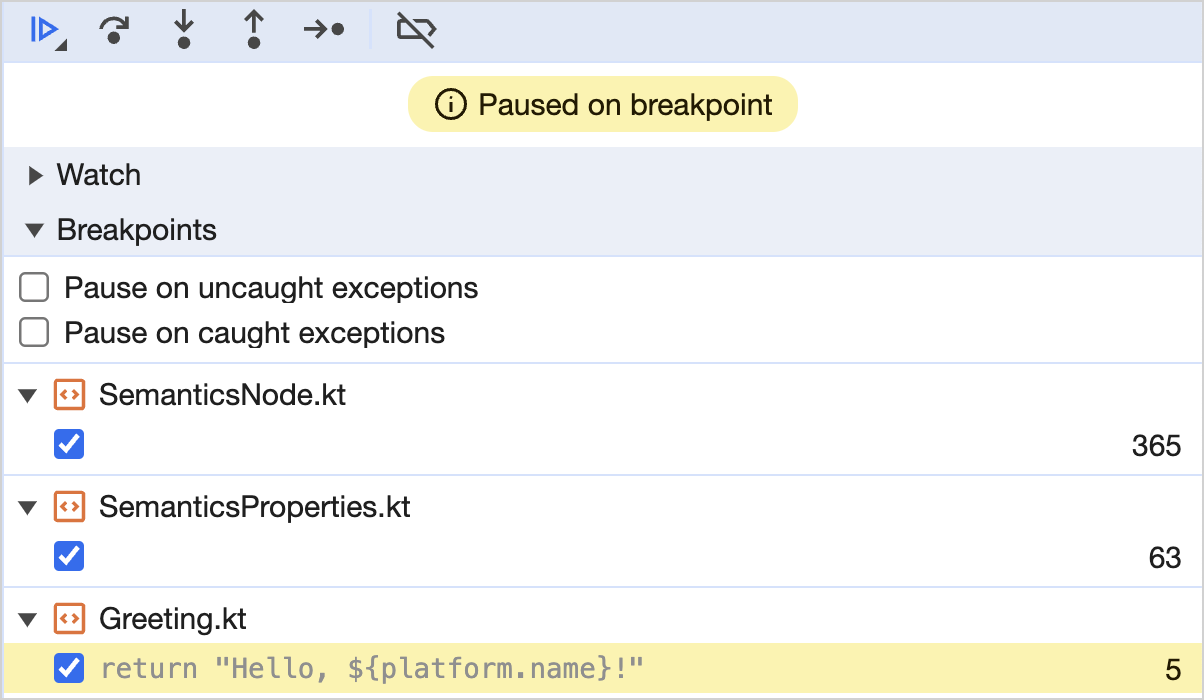Select the Greeting.kt file name
The height and width of the screenshot is (700, 1204).
[173, 619]
